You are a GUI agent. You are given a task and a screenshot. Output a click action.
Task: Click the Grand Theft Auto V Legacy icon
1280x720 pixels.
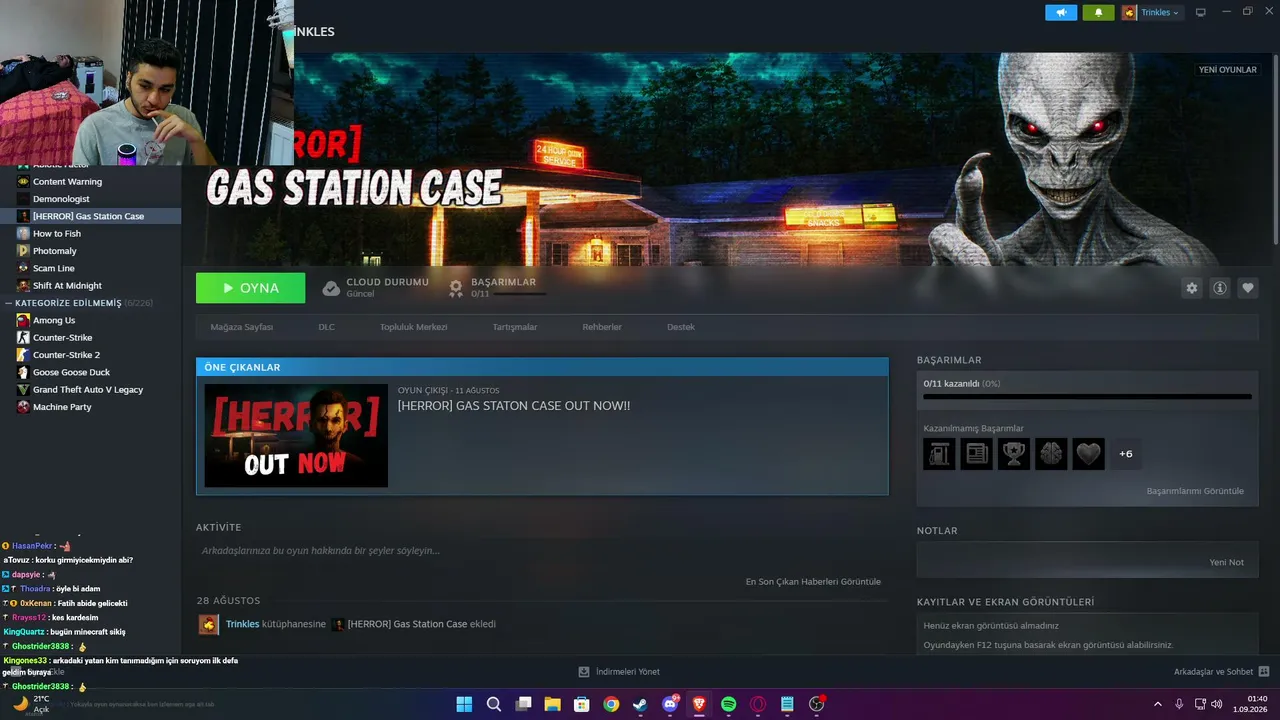(23, 390)
